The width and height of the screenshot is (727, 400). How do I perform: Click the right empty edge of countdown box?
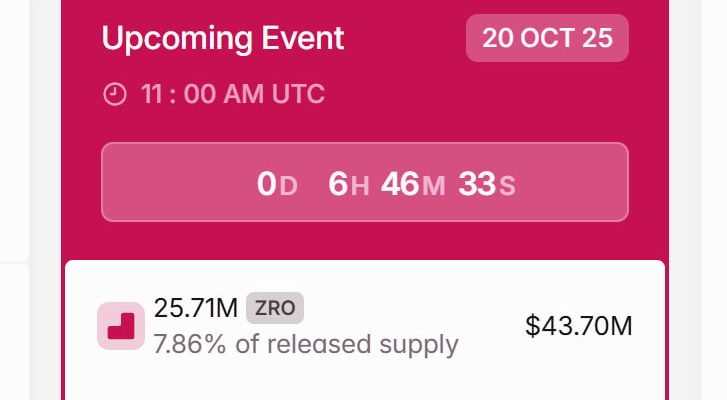(x=580, y=182)
